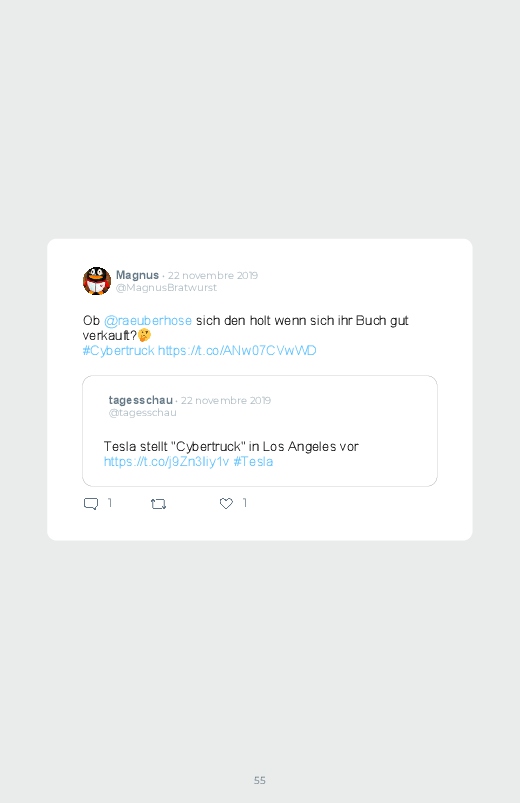Viewport: 520px width, 803px height.
Task: Click the @MagnusBratwurst handle
Action: point(166,288)
